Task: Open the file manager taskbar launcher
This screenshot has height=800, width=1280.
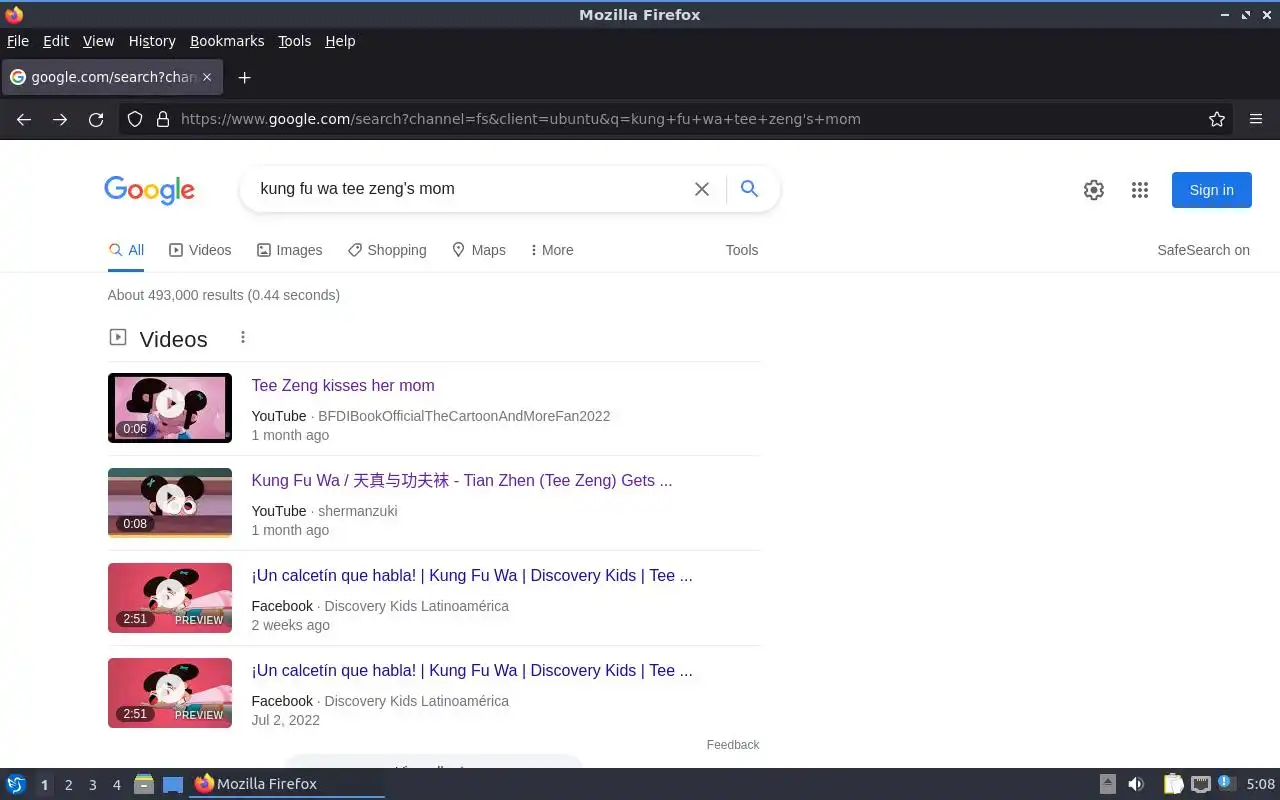Action: [x=144, y=784]
